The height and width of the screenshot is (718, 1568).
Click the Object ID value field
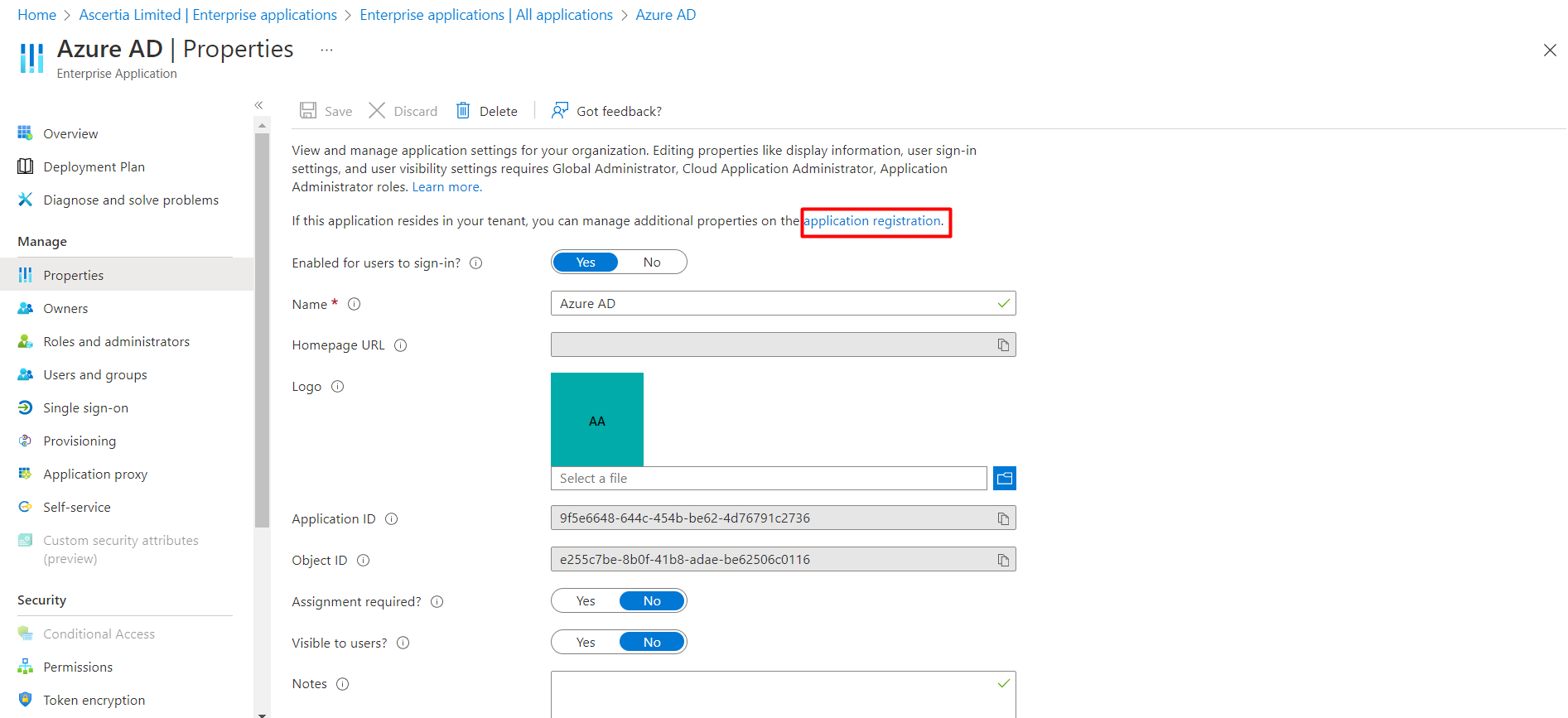coord(783,559)
